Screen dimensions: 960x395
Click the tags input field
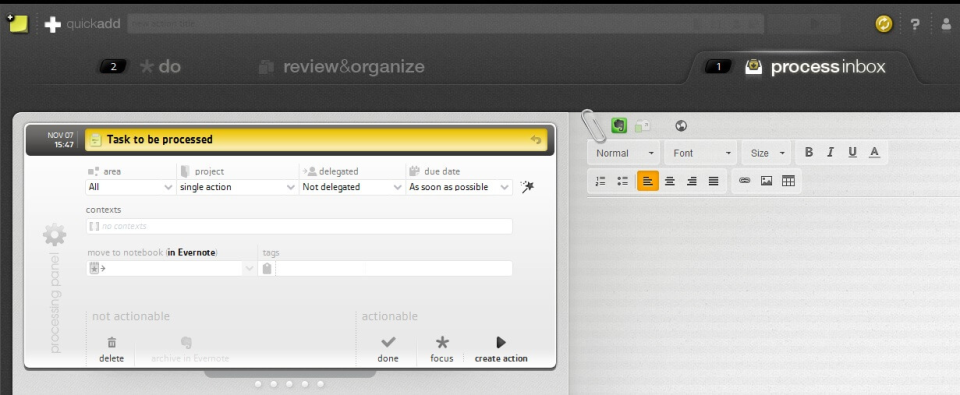(394, 268)
